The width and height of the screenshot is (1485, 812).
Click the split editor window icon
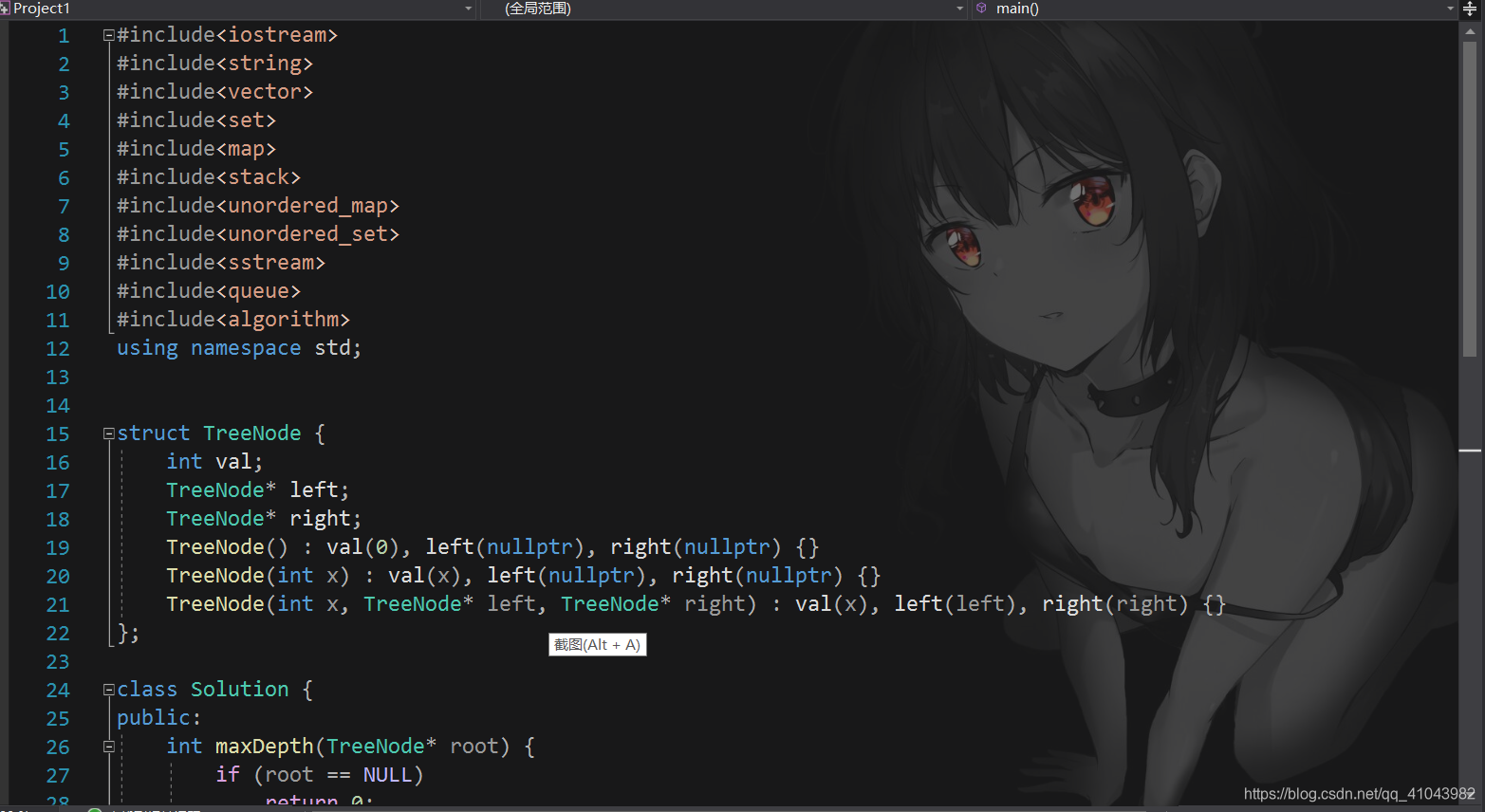coord(1470,9)
